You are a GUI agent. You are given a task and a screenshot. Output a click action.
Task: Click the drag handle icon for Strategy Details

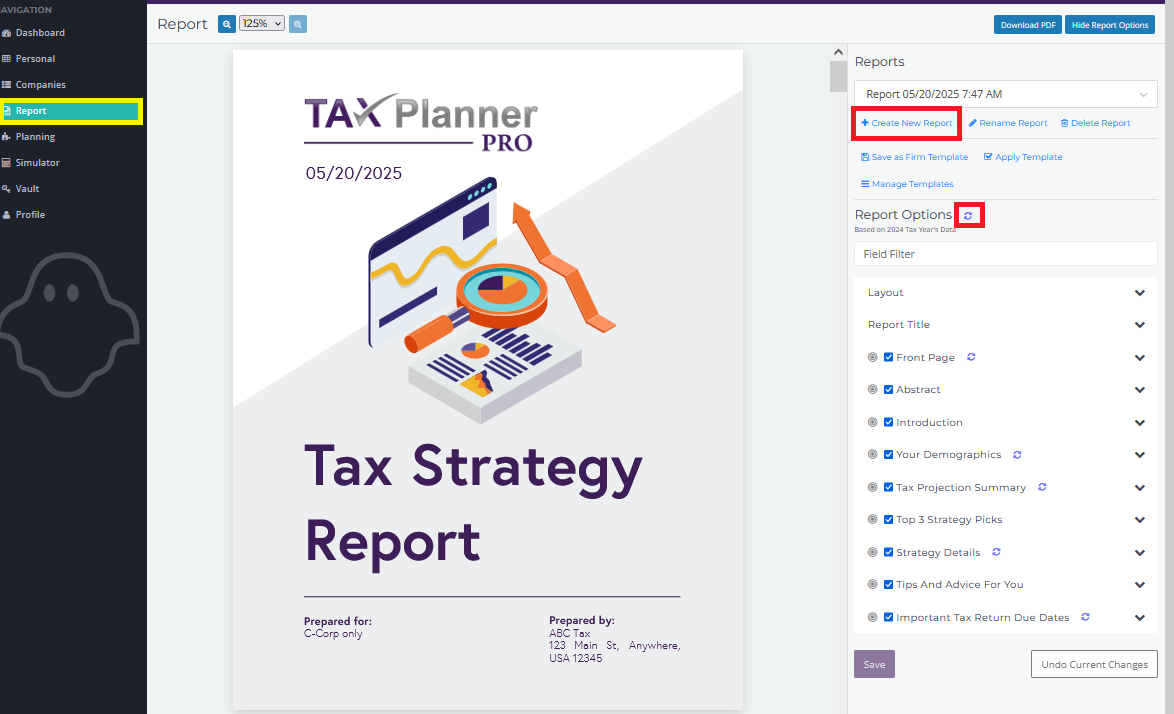coord(872,552)
